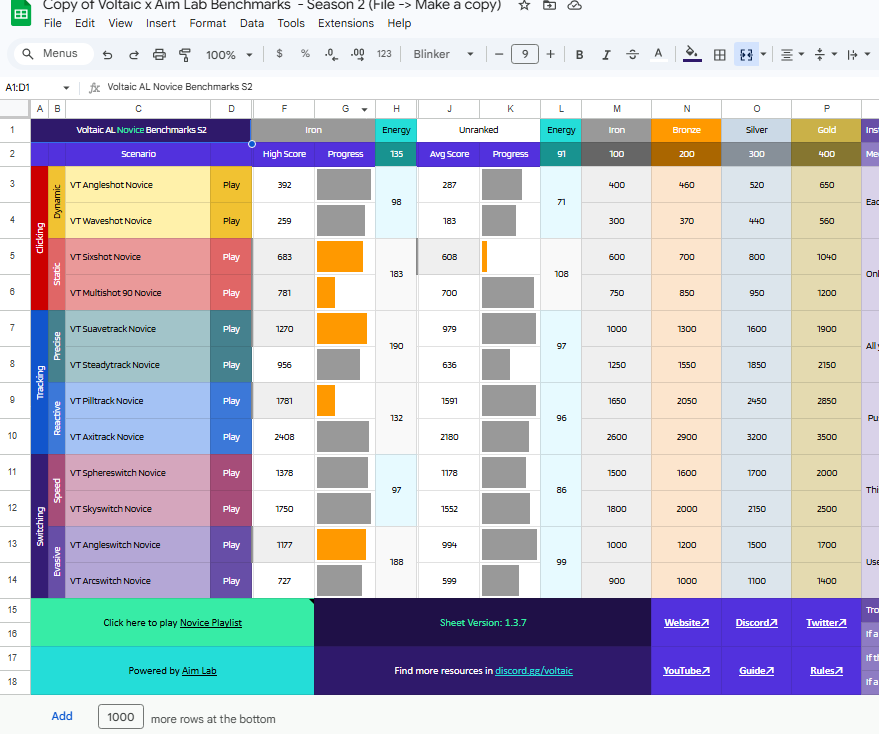The height and width of the screenshot is (734, 879).
Task: Play VT Arcswitch Novice scenario
Action: click(231, 581)
